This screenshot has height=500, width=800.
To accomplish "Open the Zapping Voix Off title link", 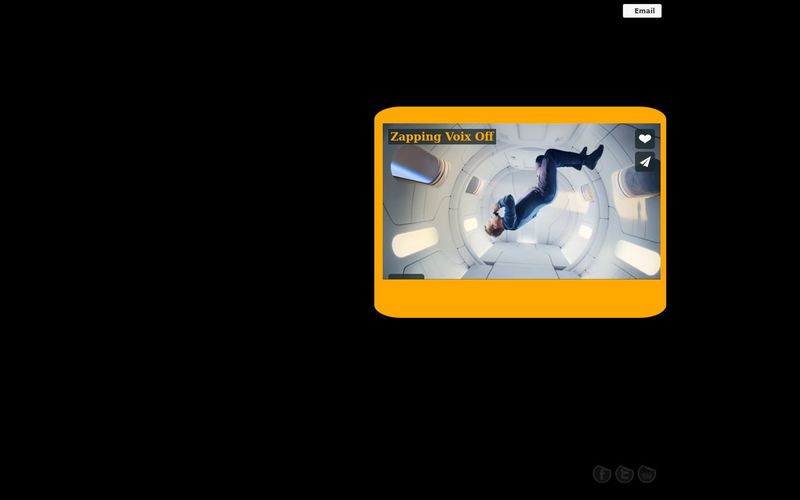I will coord(442,137).
